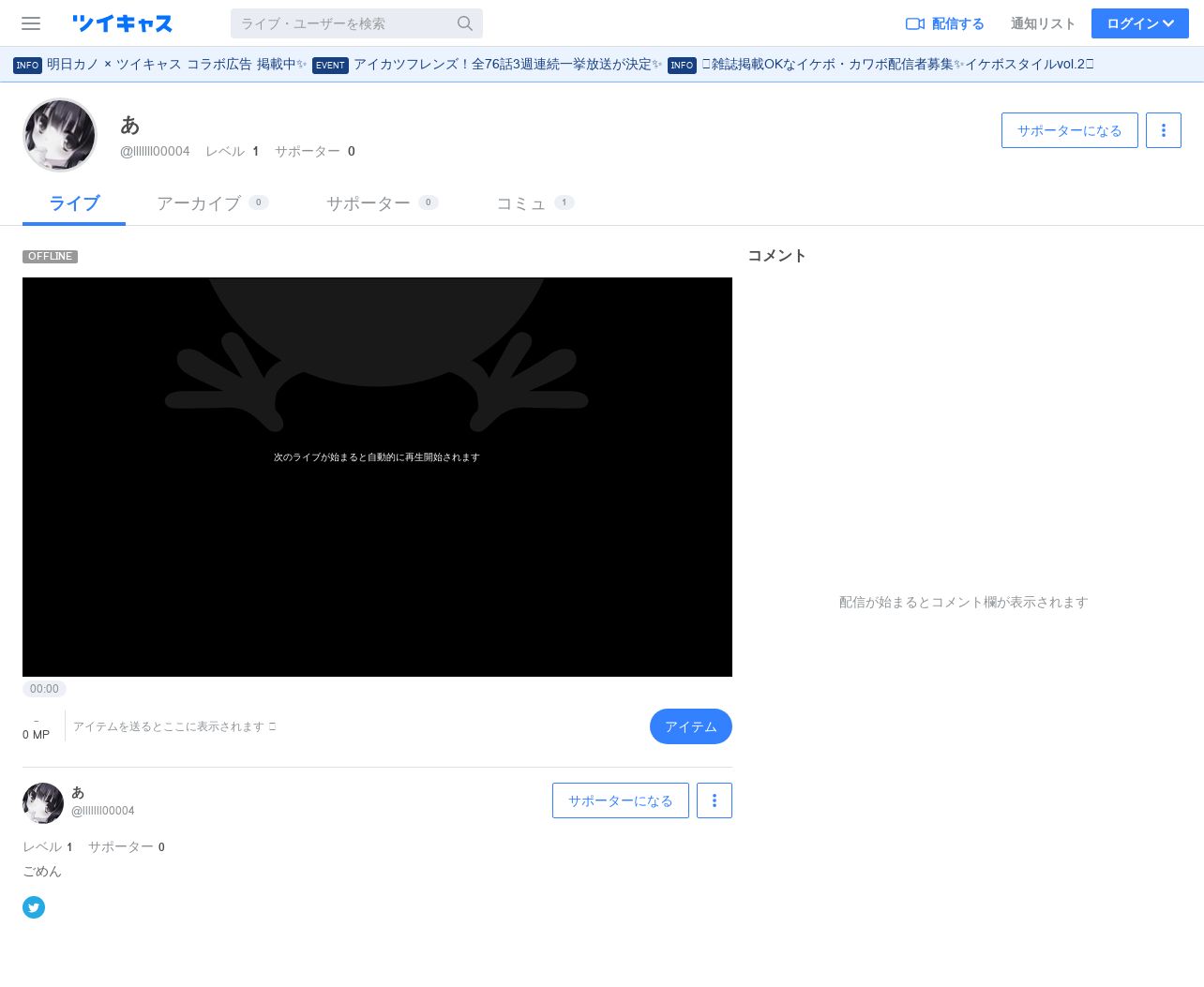Open the lower three-dot options menu

[715, 800]
